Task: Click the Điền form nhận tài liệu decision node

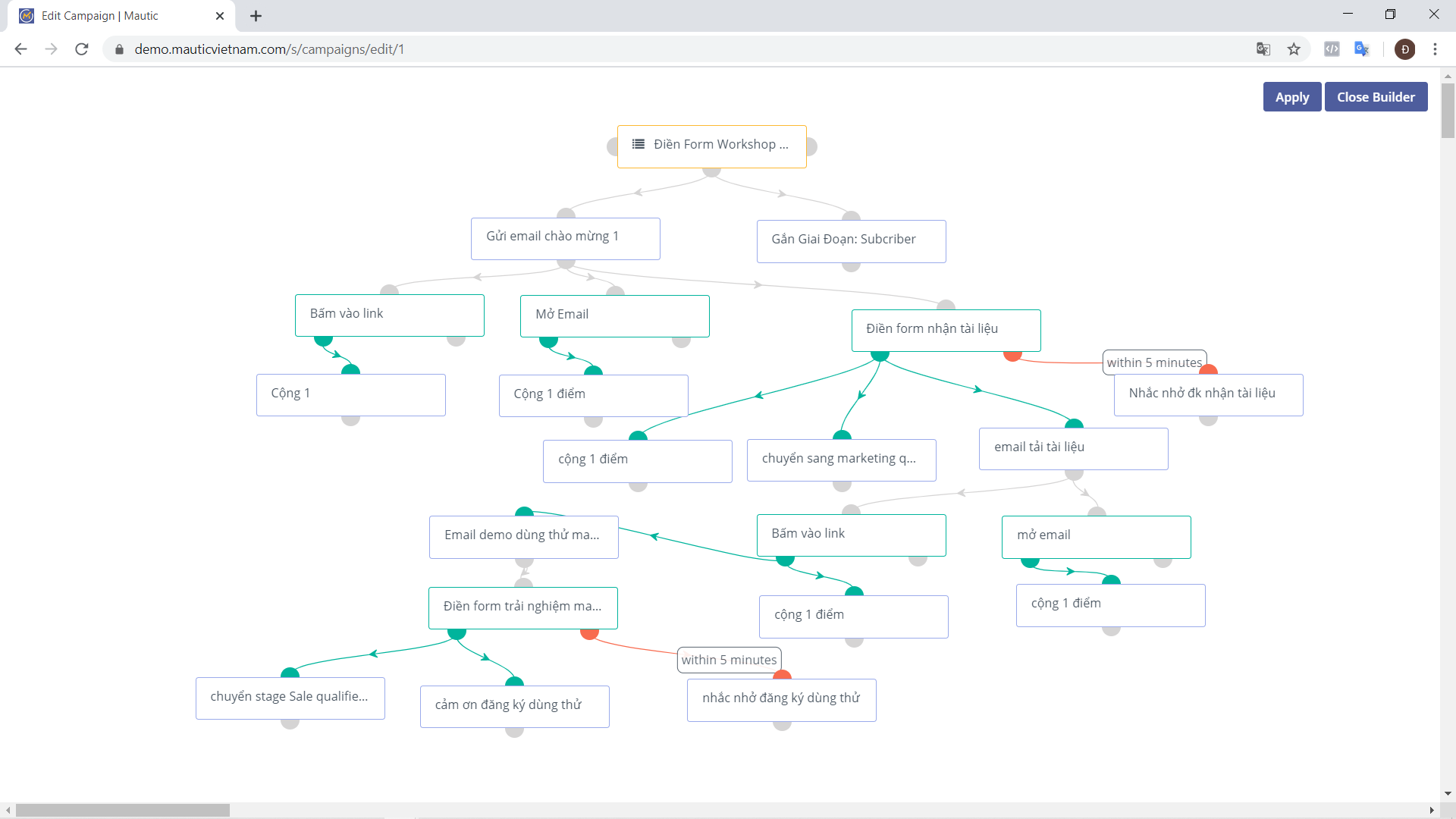Action: click(x=946, y=330)
